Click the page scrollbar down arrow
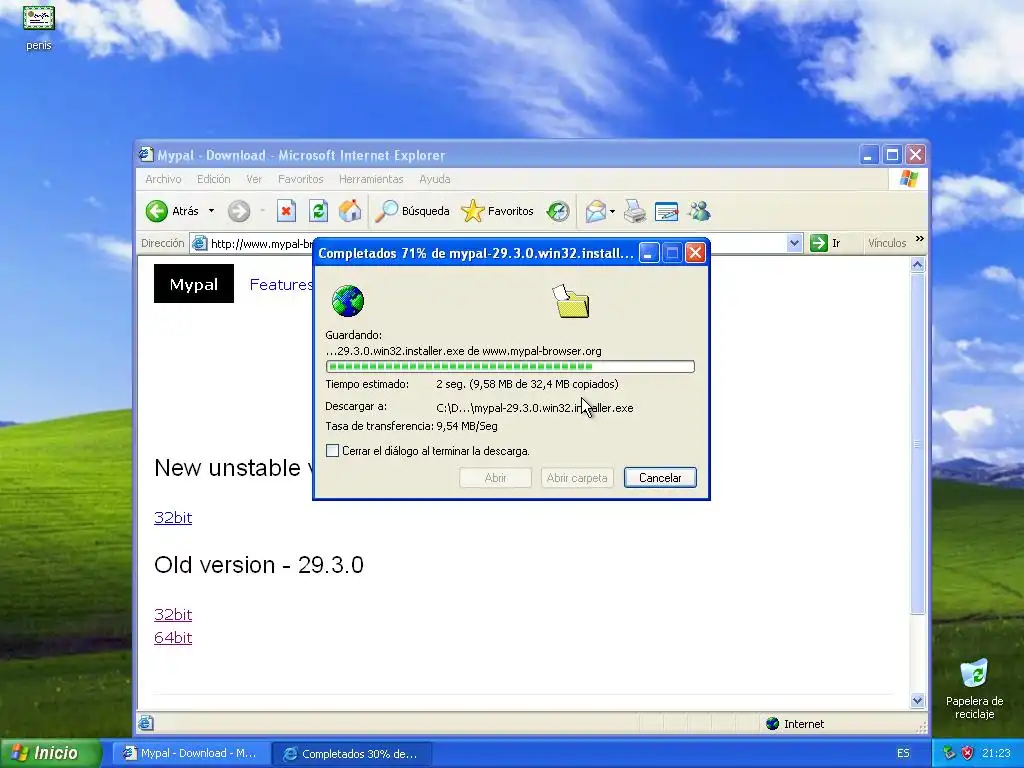This screenshot has width=1024, height=768. coord(918,701)
